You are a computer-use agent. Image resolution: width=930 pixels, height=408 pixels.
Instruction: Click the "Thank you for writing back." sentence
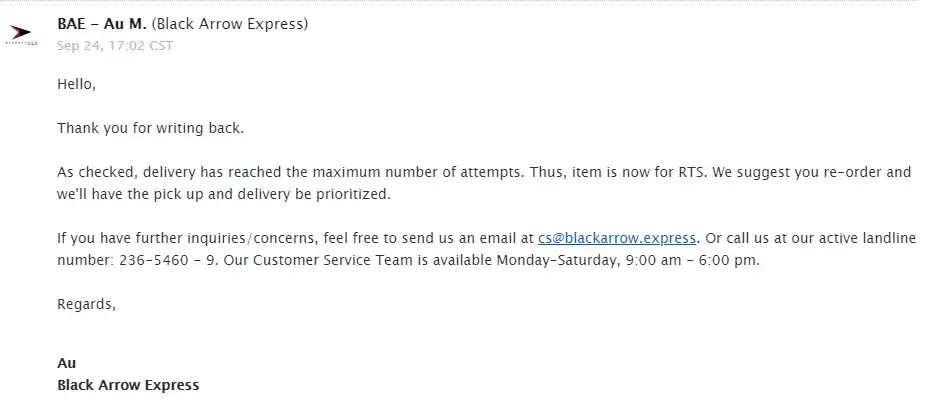150,129
